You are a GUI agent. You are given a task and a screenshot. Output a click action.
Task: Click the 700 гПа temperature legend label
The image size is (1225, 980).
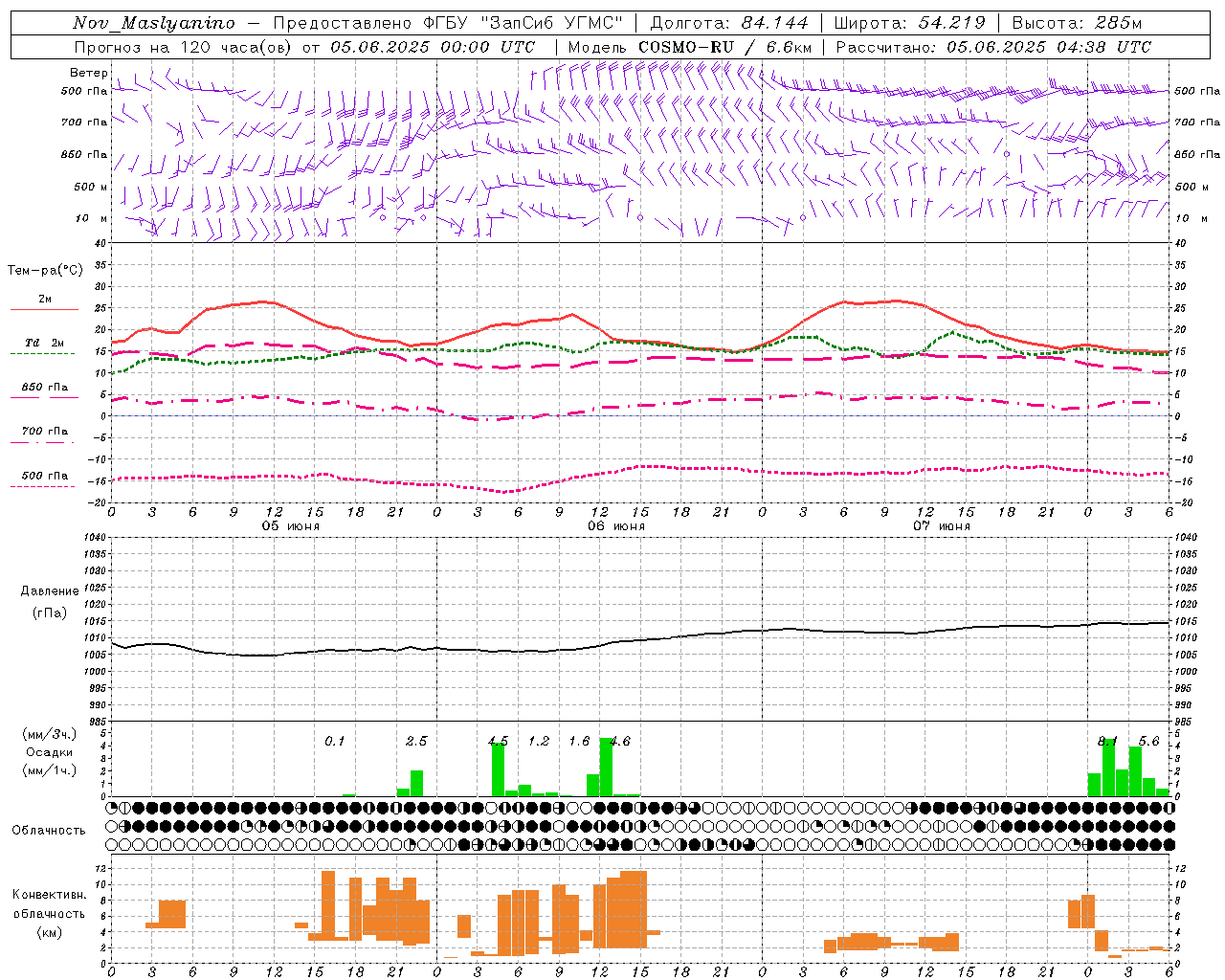pos(45,432)
